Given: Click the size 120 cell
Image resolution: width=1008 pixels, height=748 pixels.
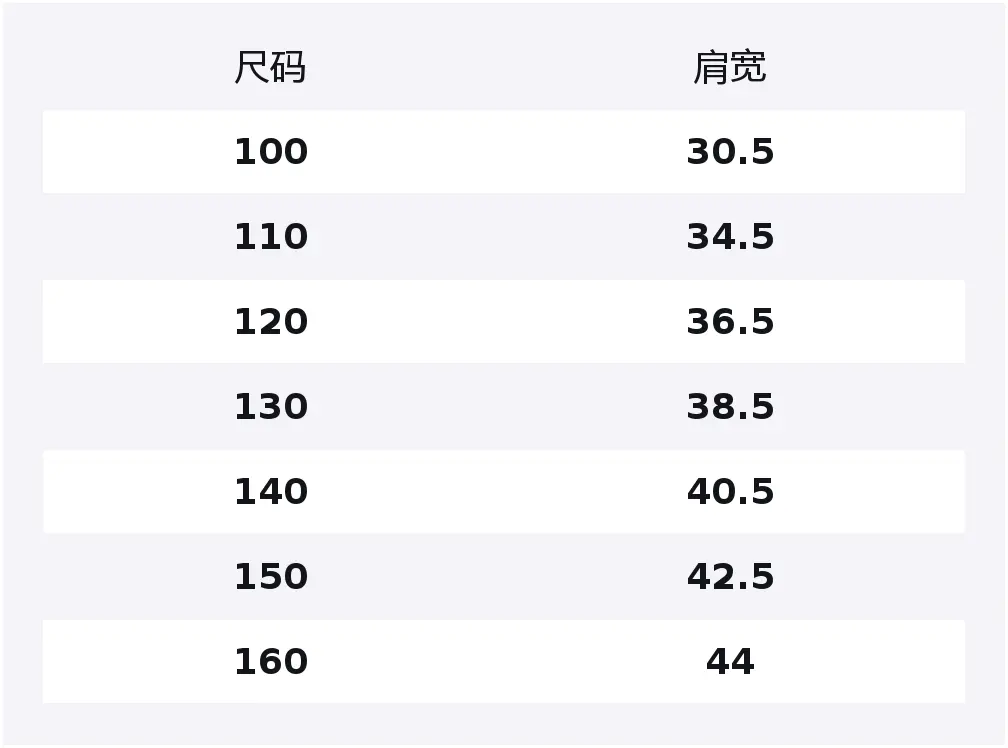Looking at the screenshot, I should pyautogui.click(x=270, y=322).
